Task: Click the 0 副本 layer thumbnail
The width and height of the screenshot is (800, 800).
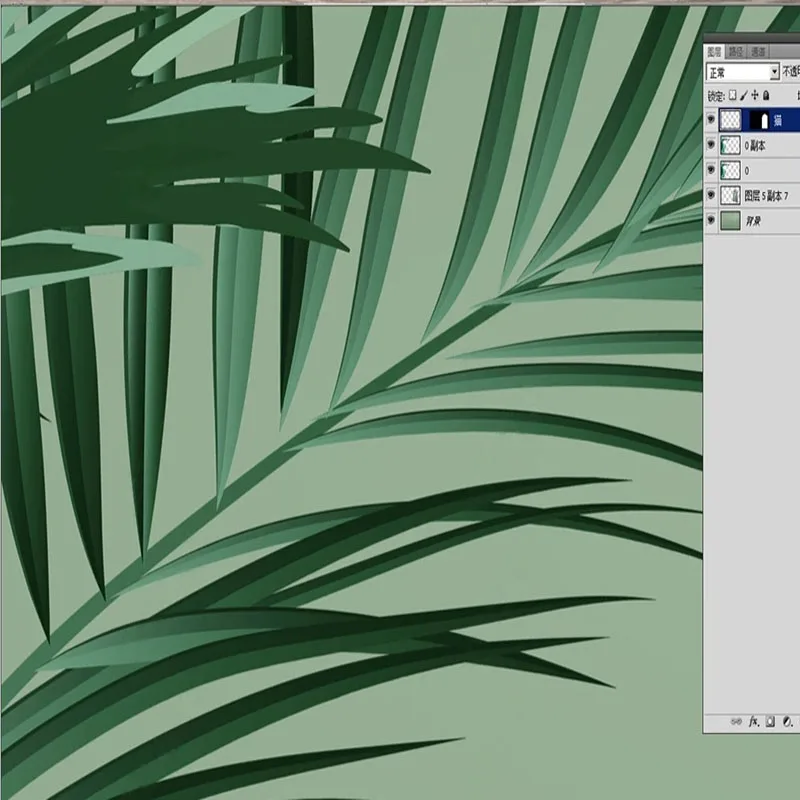Action: 731,145
